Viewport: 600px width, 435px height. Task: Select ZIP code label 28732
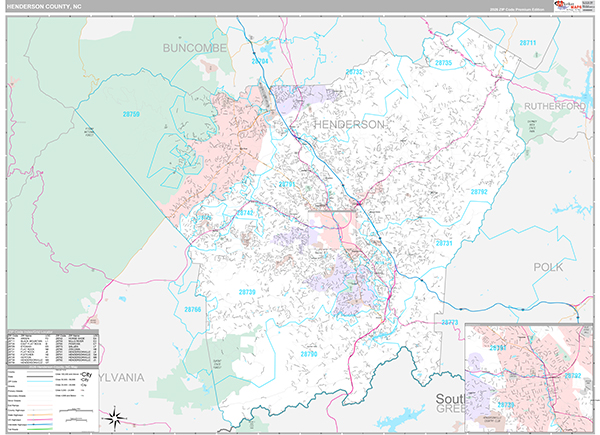(x=354, y=72)
